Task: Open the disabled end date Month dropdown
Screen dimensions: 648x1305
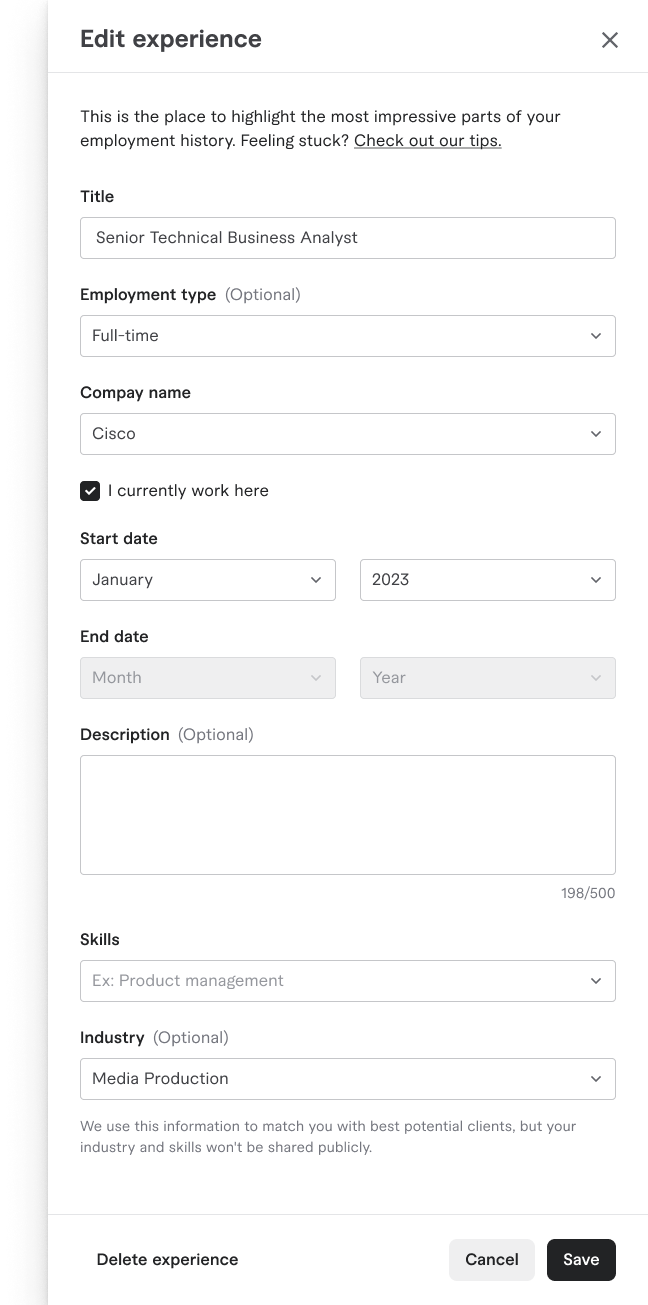Action: coord(208,678)
